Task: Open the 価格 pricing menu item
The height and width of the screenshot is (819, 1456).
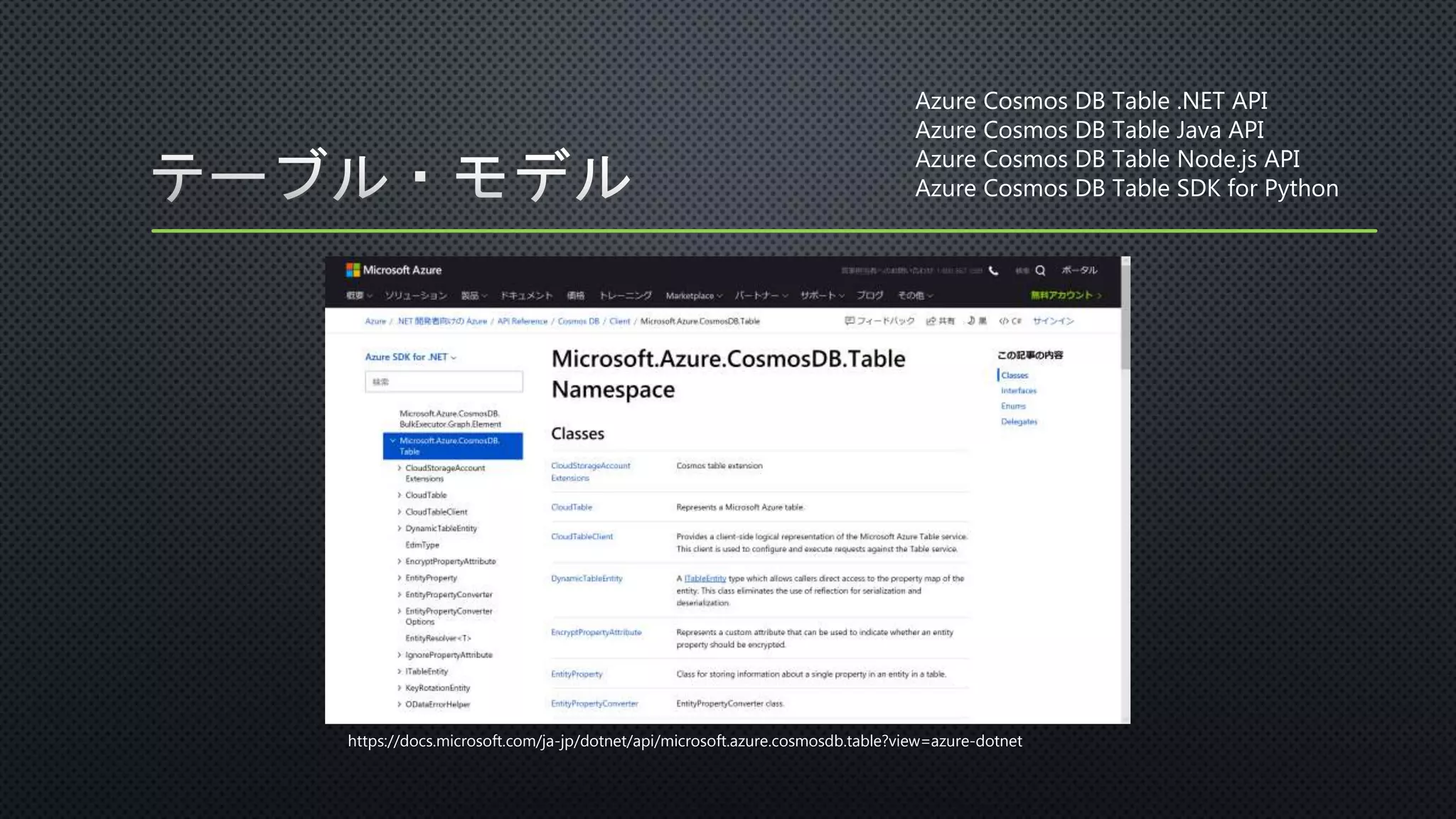Action: 576,295
